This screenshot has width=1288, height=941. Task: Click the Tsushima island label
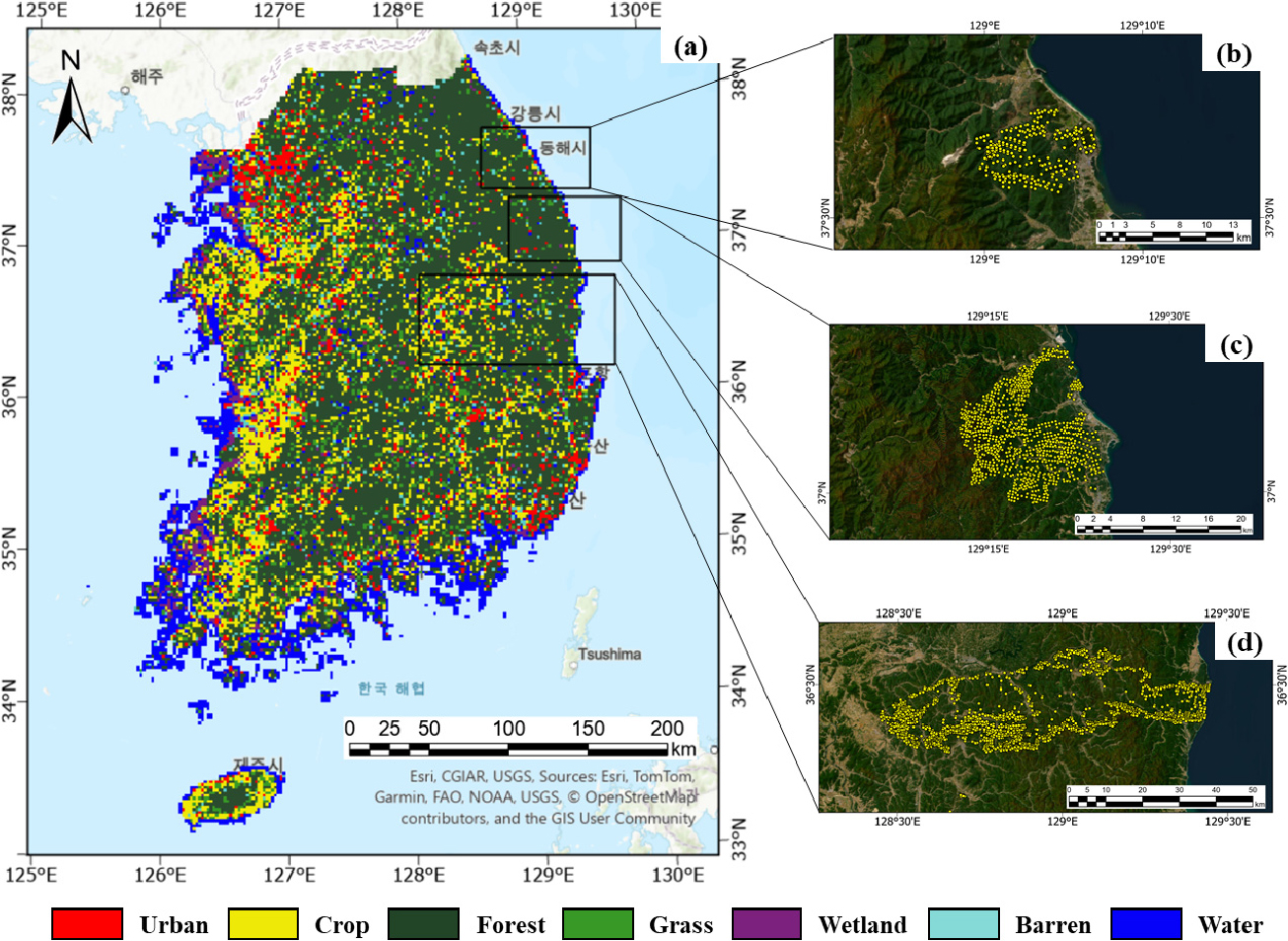tap(608, 654)
